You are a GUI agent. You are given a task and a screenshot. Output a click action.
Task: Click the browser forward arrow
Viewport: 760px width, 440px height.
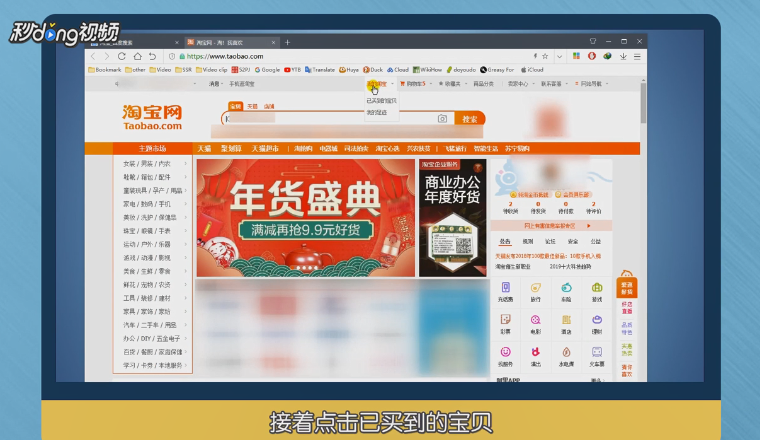click(107, 57)
